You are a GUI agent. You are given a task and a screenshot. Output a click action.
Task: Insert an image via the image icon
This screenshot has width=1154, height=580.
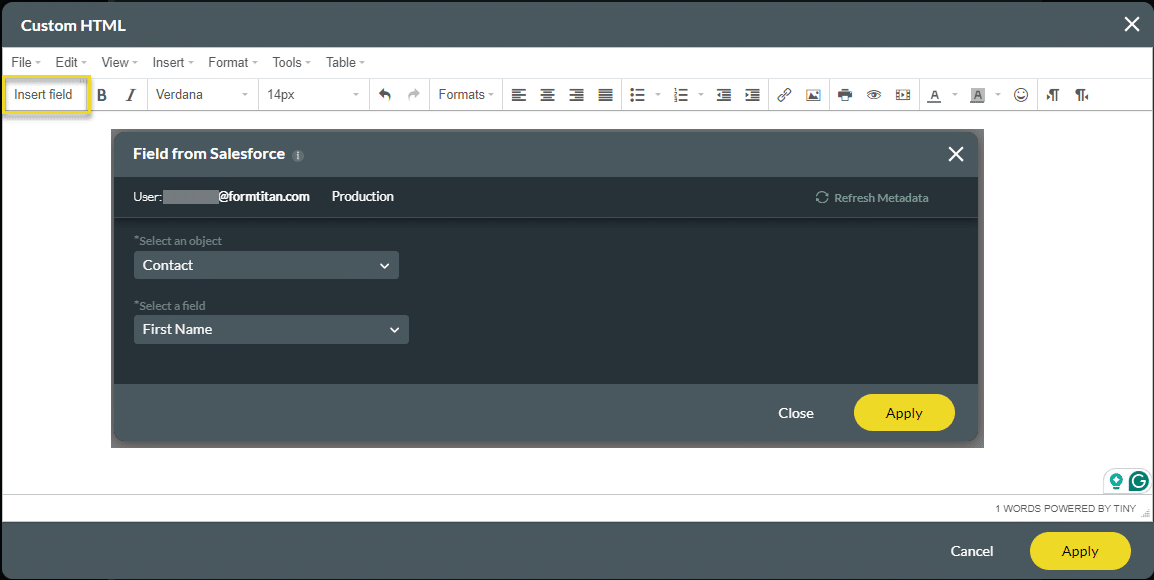813,94
